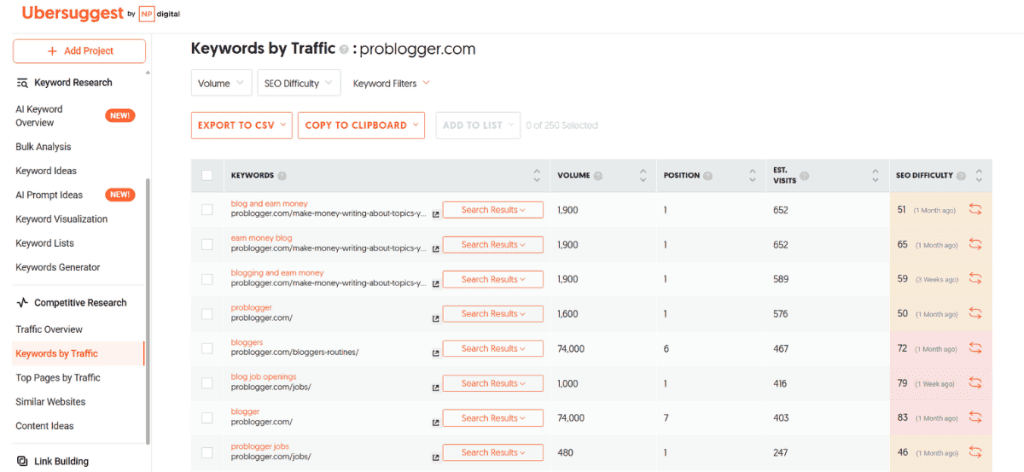
Task: Open Search Results dropdown for 'problogger jobs'
Action: (x=493, y=452)
